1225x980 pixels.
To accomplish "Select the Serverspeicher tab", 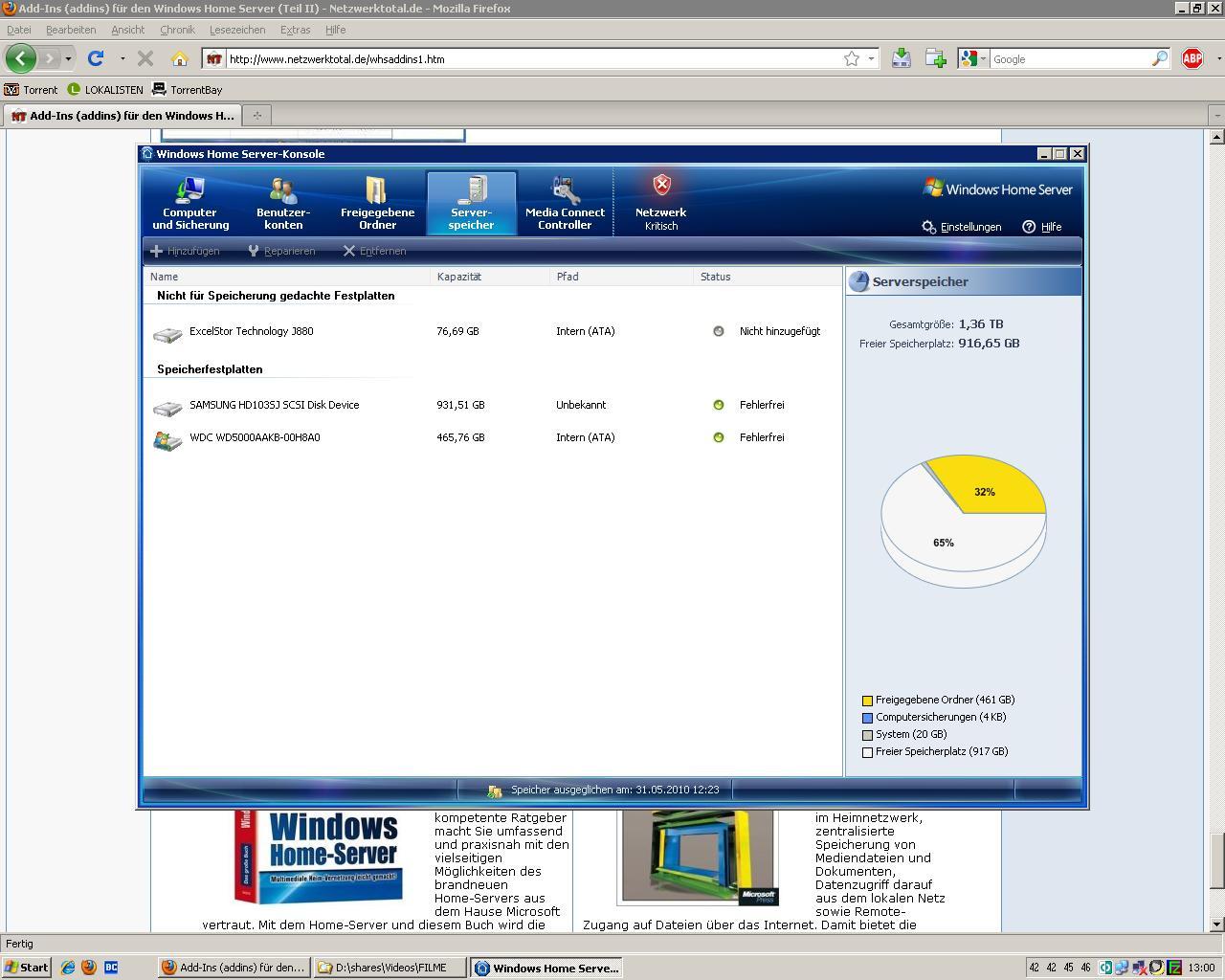I will pyautogui.click(x=471, y=203).
